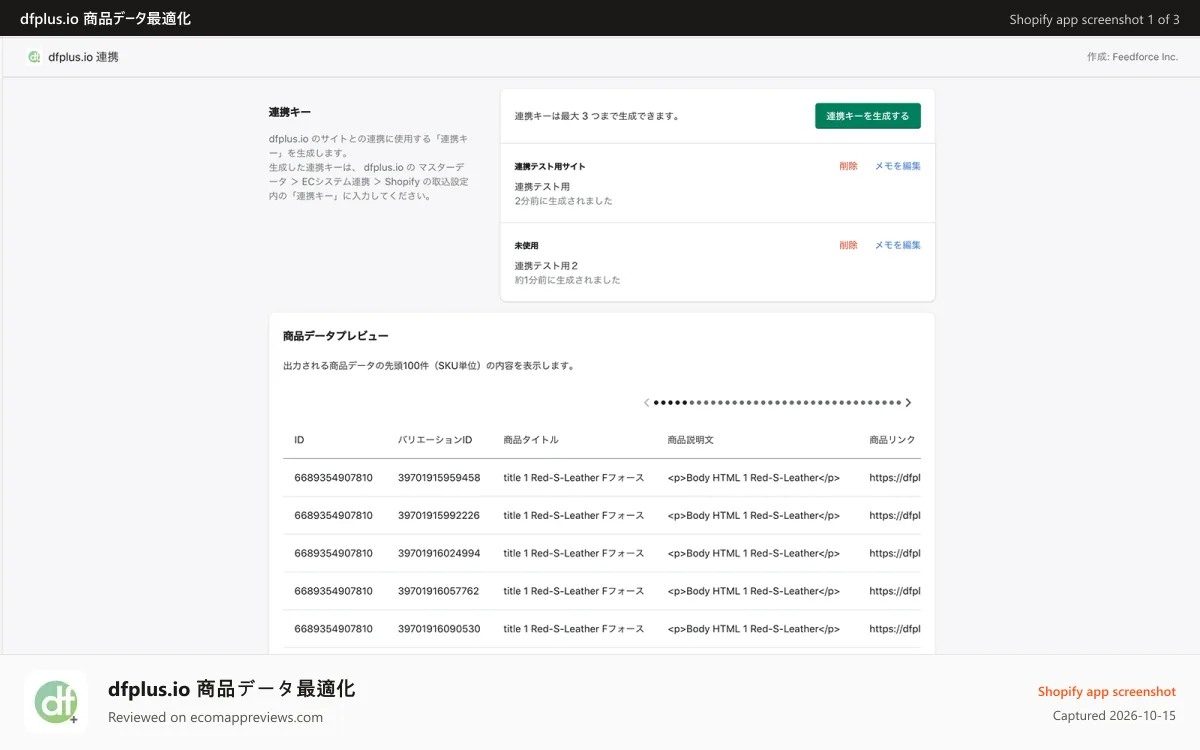Click ID cell in row 39701916090530
The height and width of the screenshot is (750, 1200).
pyautogui.click(x=333, y=629)
